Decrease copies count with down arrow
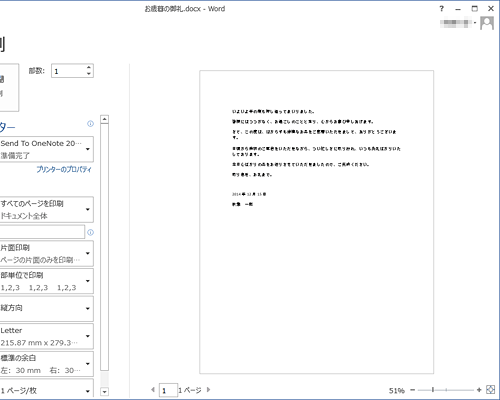The height and width of the screenshot is (400, 500). [x=89, y=74]
